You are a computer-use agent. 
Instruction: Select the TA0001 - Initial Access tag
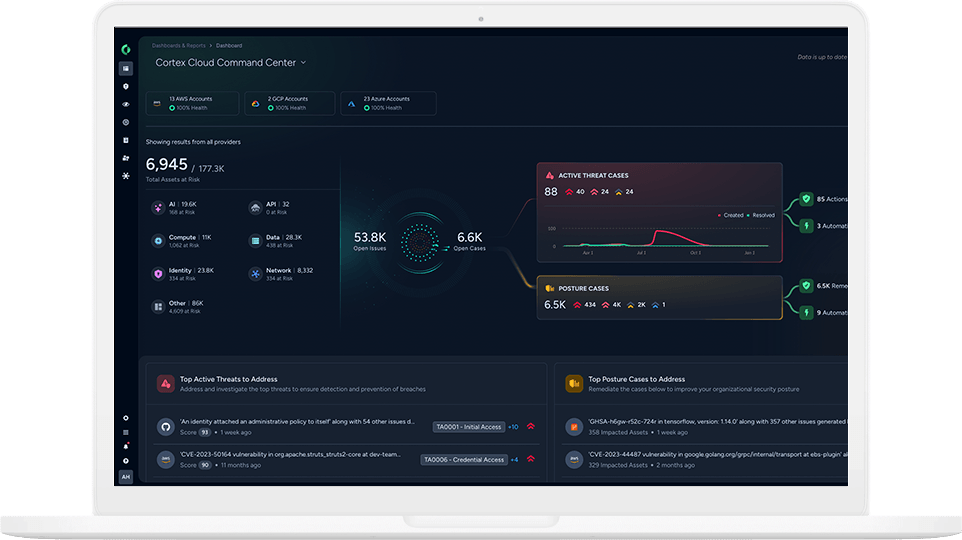coord(469,427)
